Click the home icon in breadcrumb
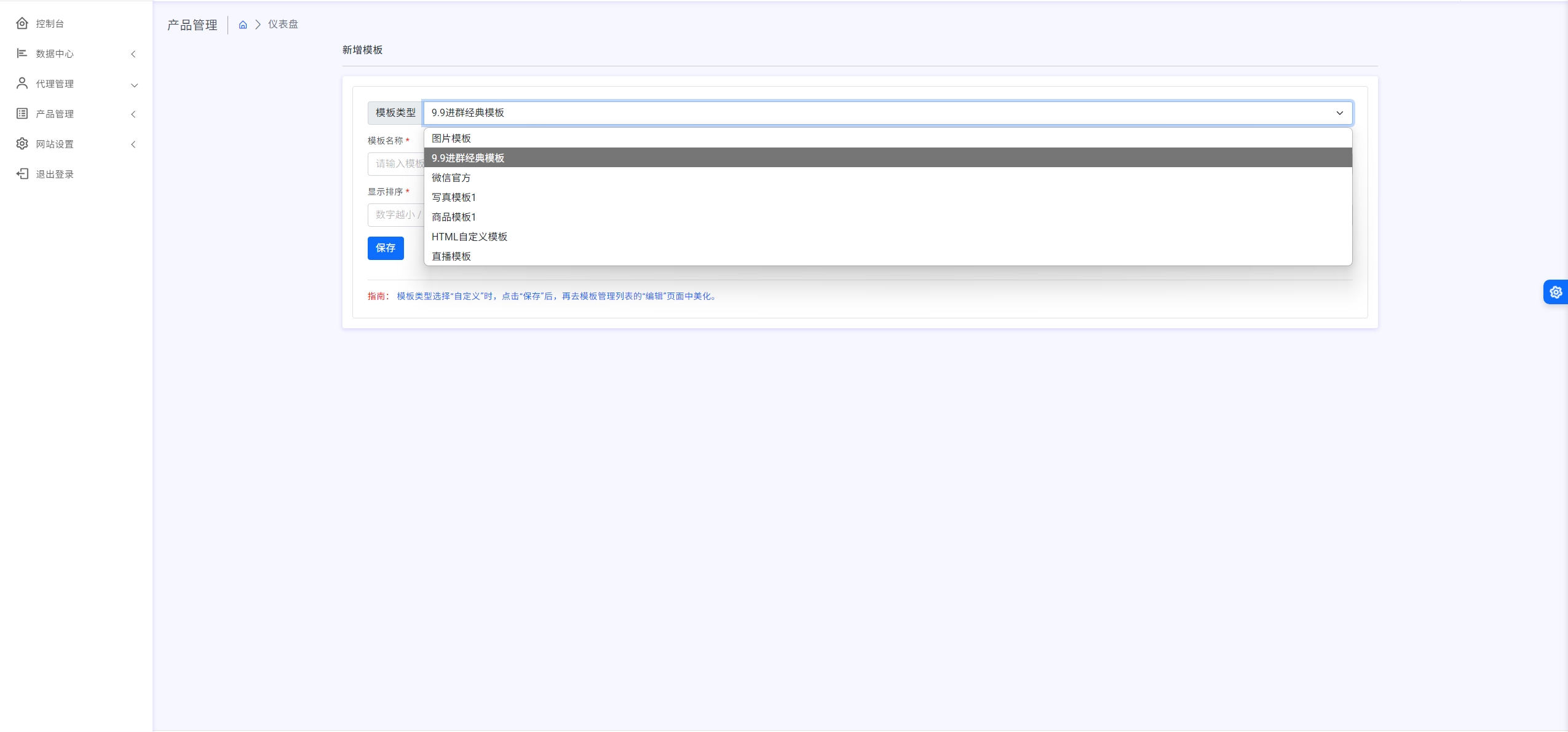1568x732 pixels. point(243,25)
